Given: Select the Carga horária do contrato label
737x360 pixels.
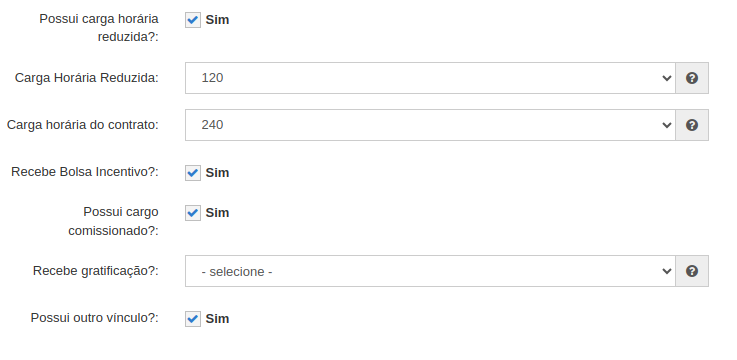Looking at the screenshot, I should coord(83,125).
